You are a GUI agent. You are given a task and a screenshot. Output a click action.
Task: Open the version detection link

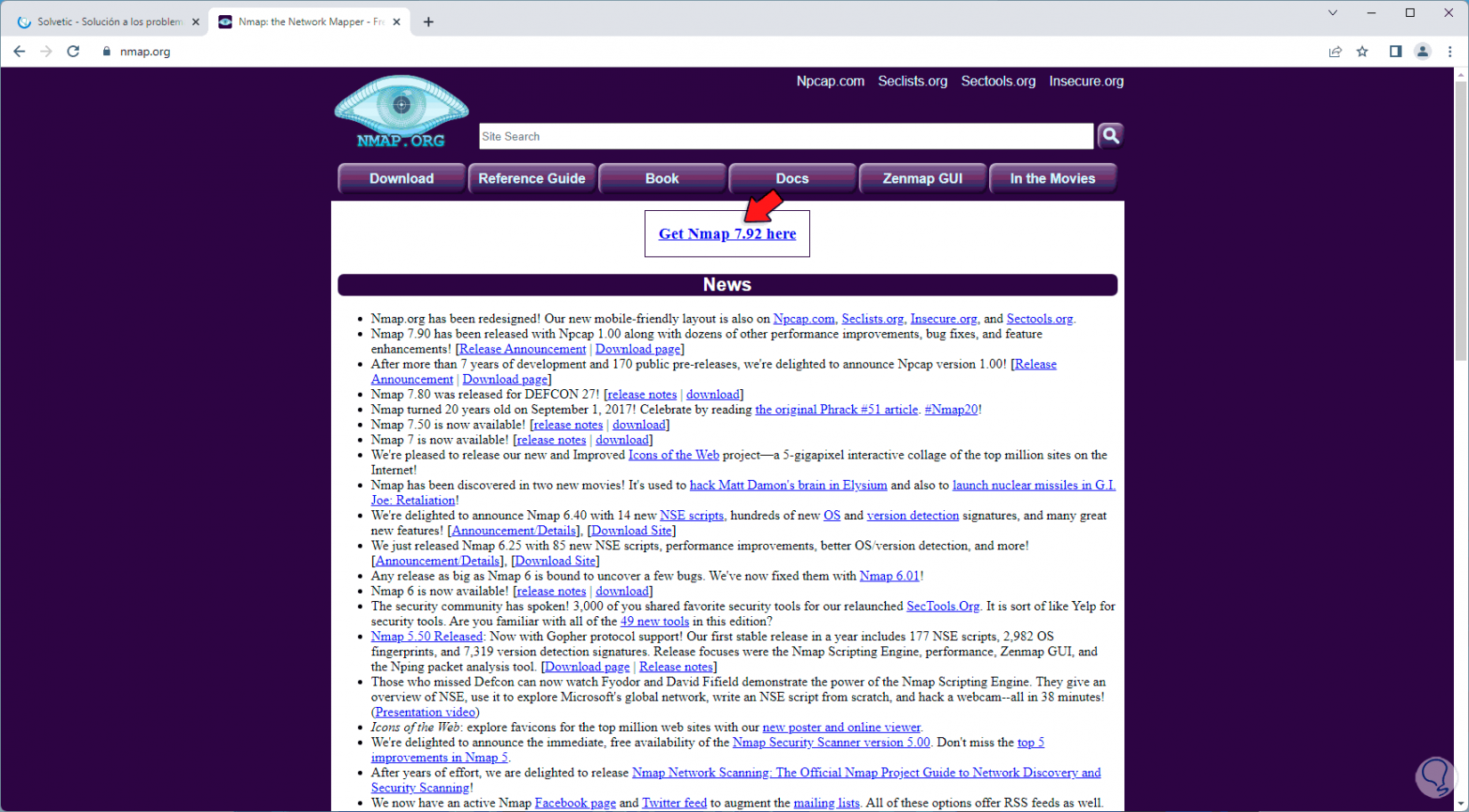point(913,516)
